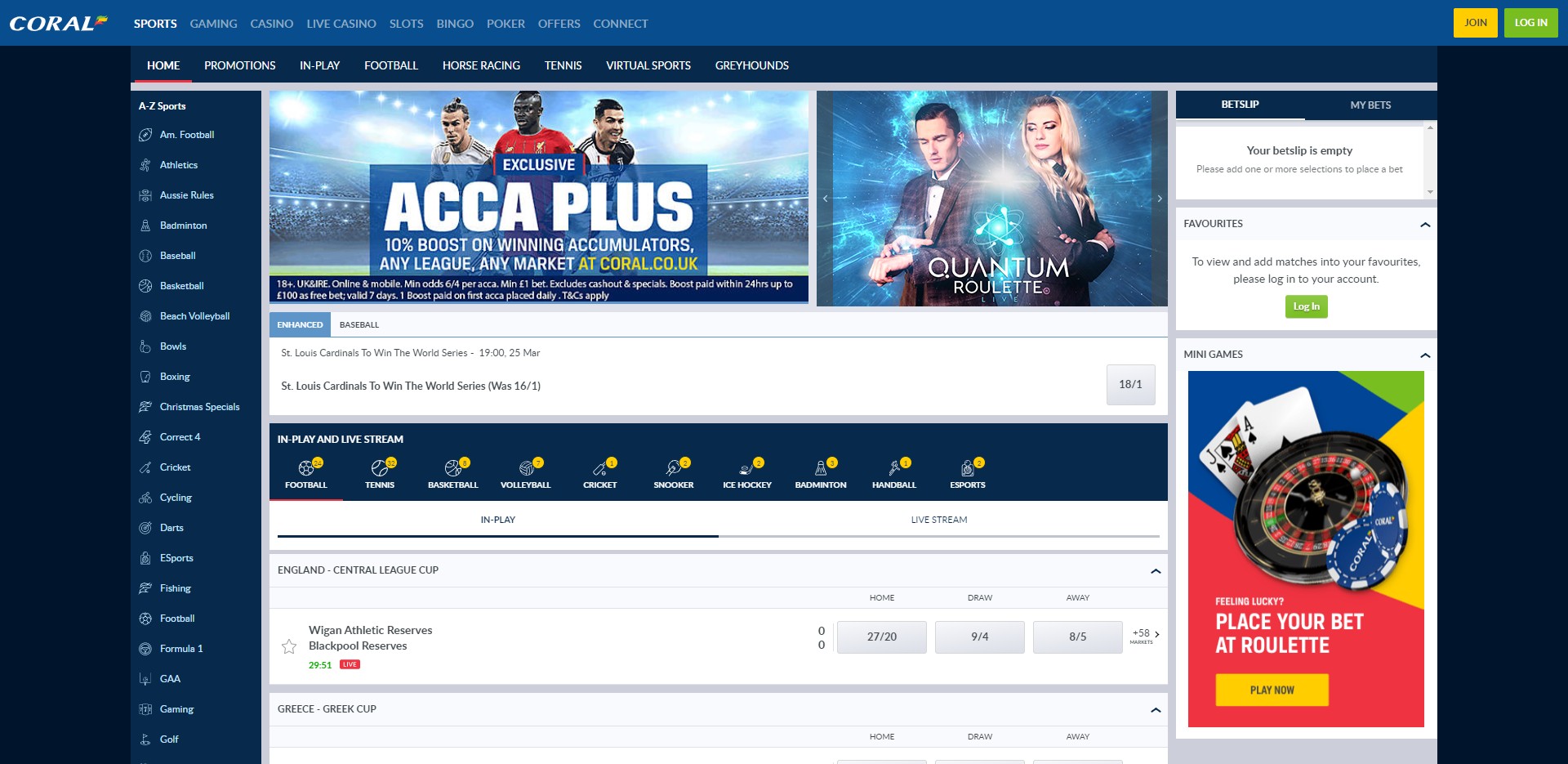Screen dimensions: 1568x764
Task: Open the In-Play navigation tab
Action: point(319,65)
